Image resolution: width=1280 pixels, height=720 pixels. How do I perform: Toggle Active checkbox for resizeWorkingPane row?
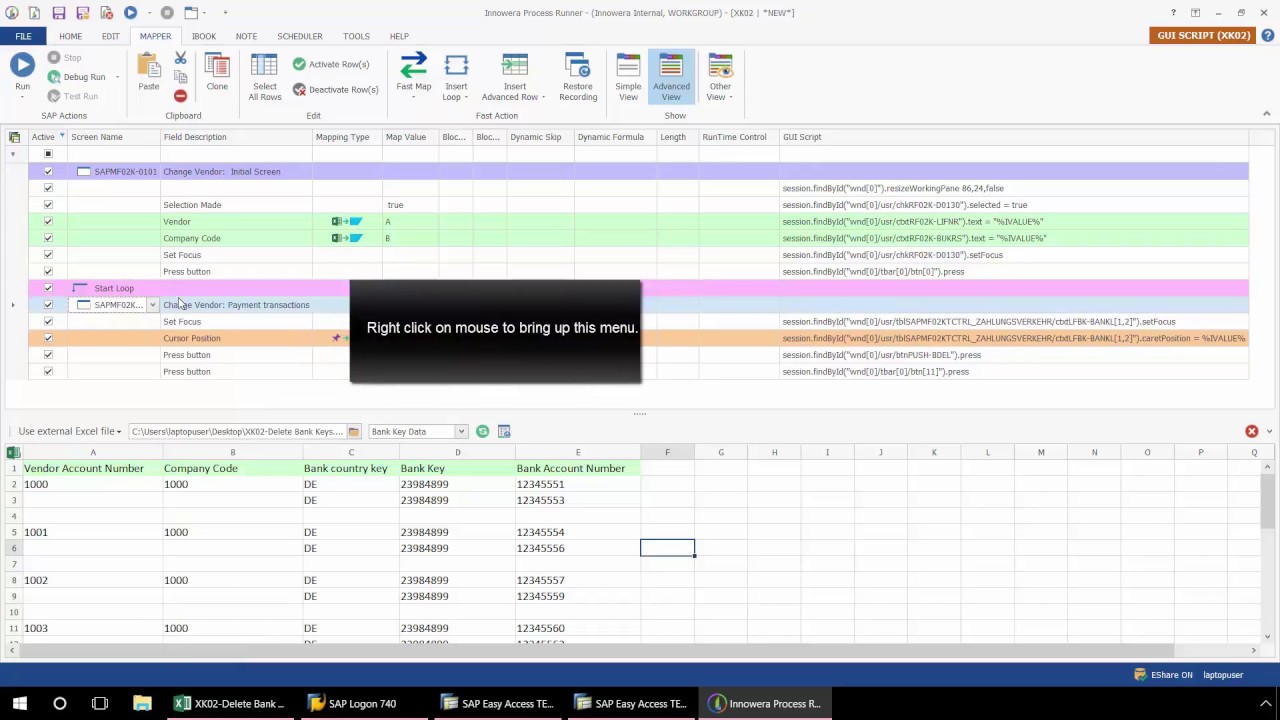click(x=48, y=188)
